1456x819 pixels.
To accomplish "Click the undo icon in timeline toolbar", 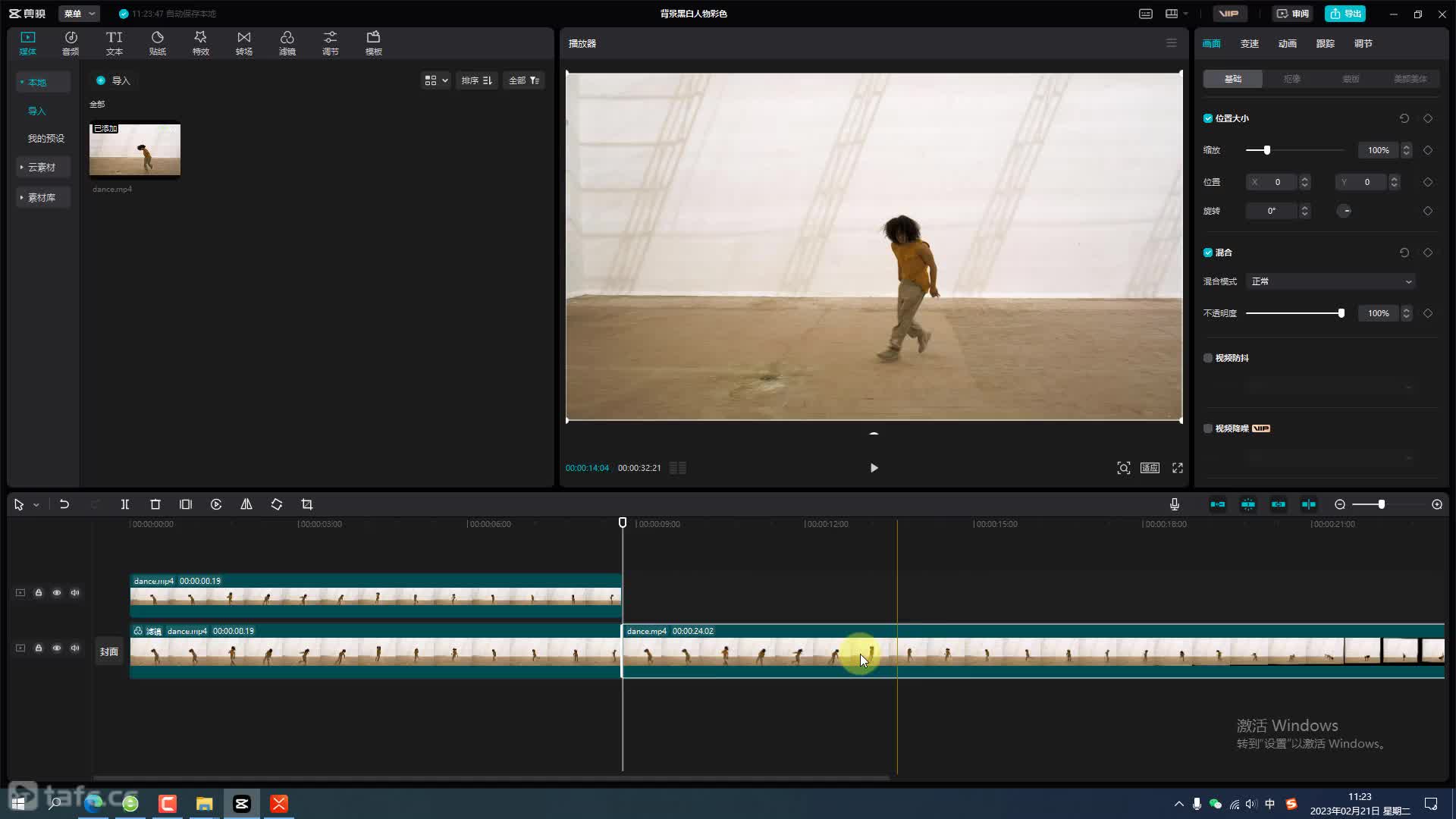I will coord(64,504).
